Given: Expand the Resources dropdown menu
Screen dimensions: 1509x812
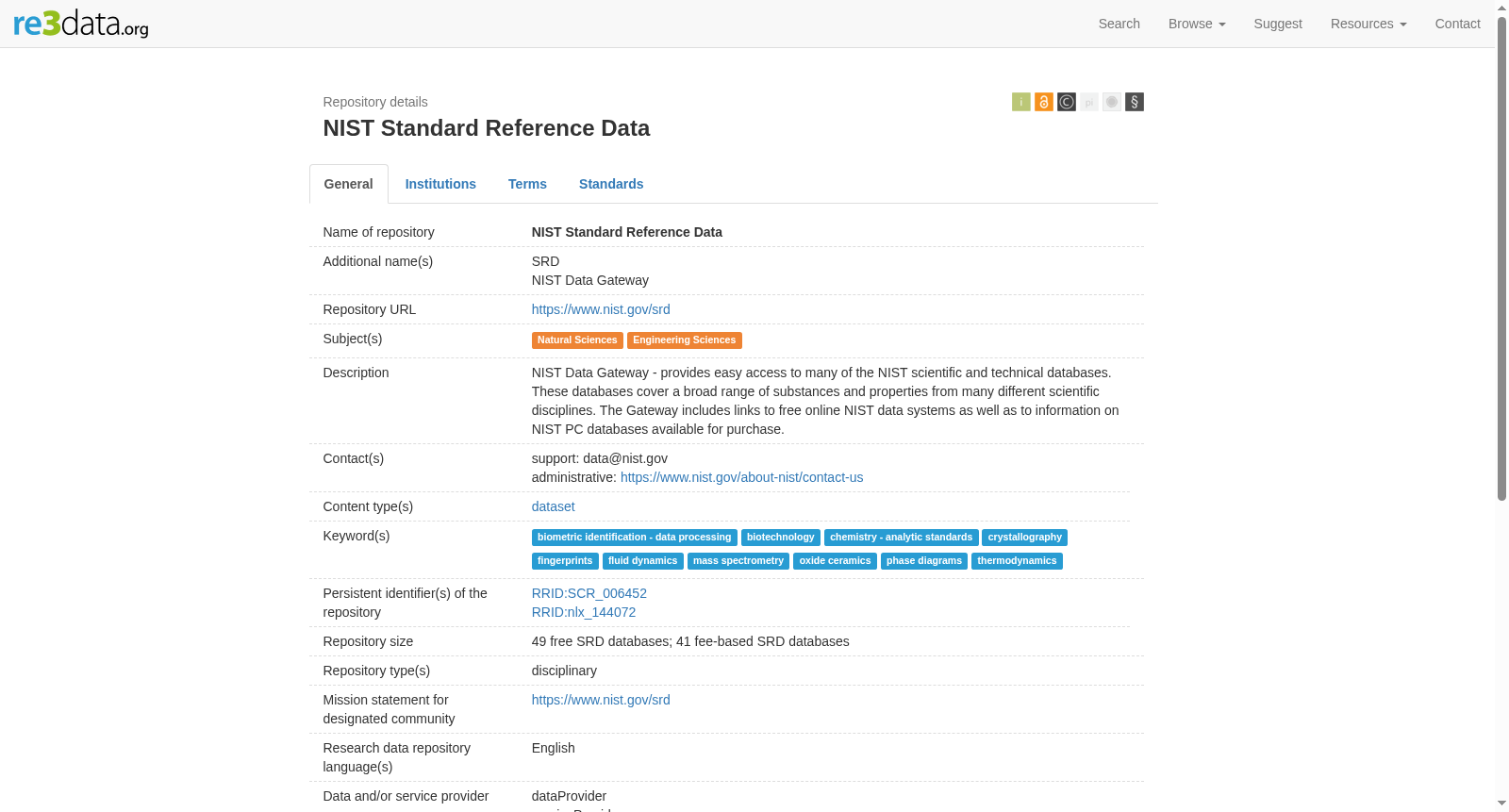Looking at the screenshot, I should (1368, 24).
